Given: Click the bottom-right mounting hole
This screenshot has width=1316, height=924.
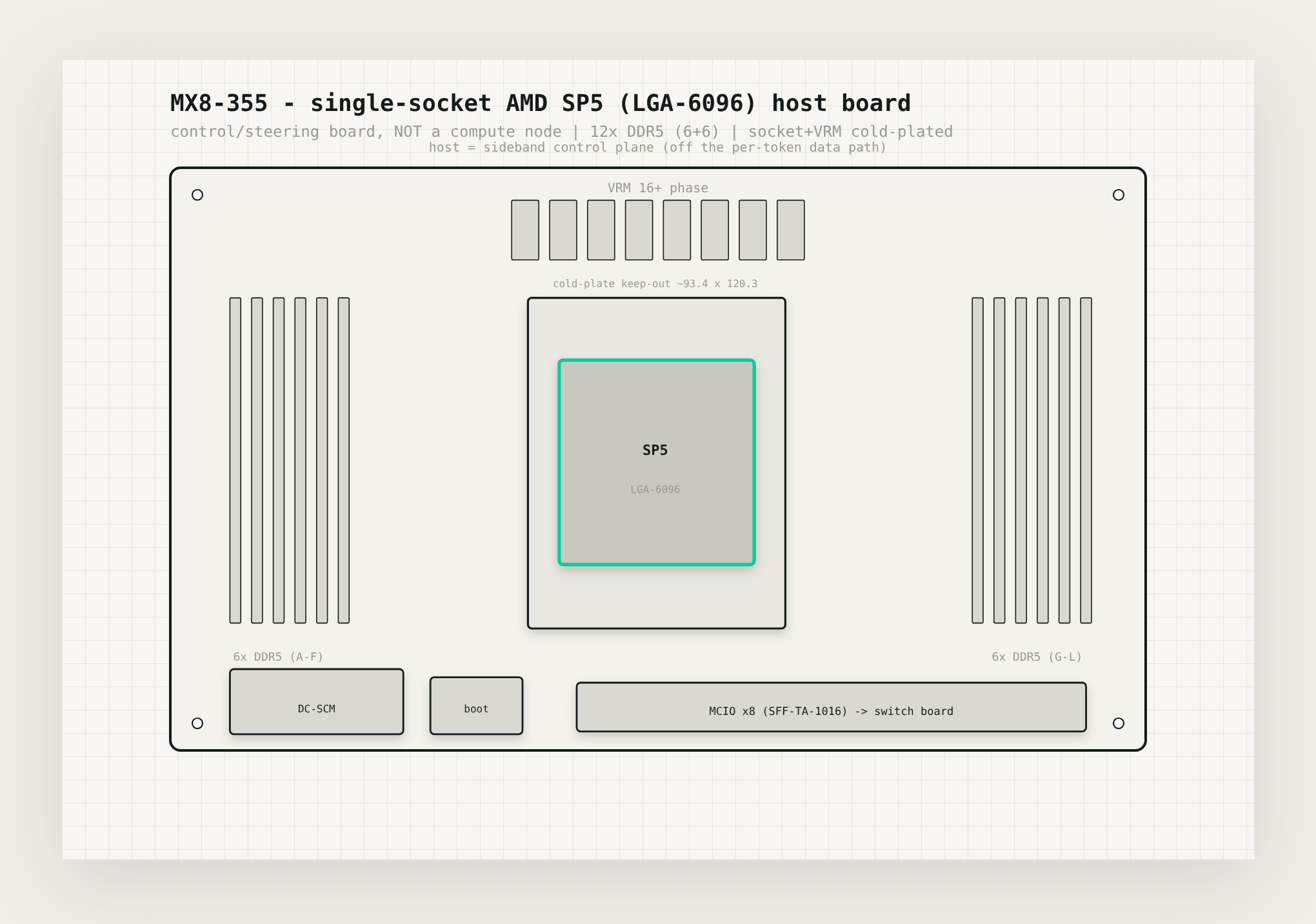Looking at the screenshot, I should click(x=1119, y=723).
